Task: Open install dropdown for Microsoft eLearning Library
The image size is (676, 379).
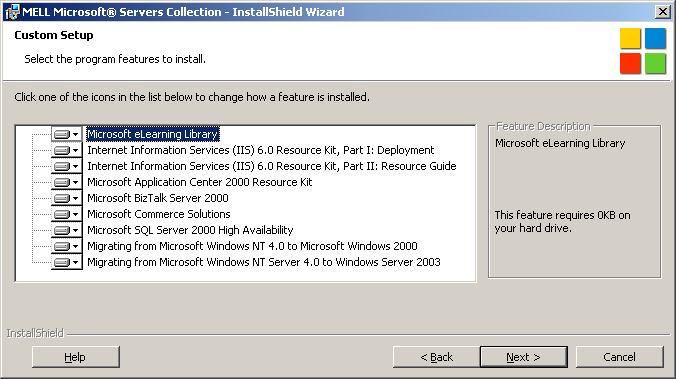Action: pos(66,134)
